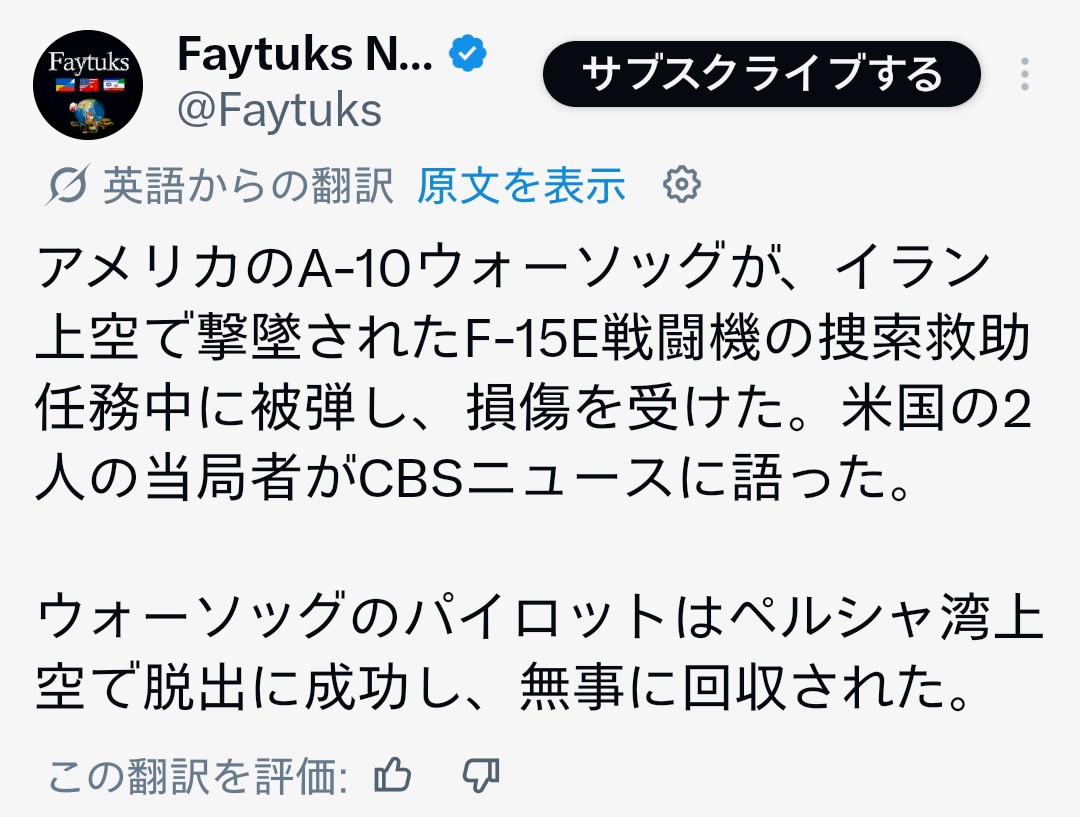Image resolution: width=1080 pixels, height=817 pixels.
Task: Open the @Faytuks handle link
Action: 279,110
